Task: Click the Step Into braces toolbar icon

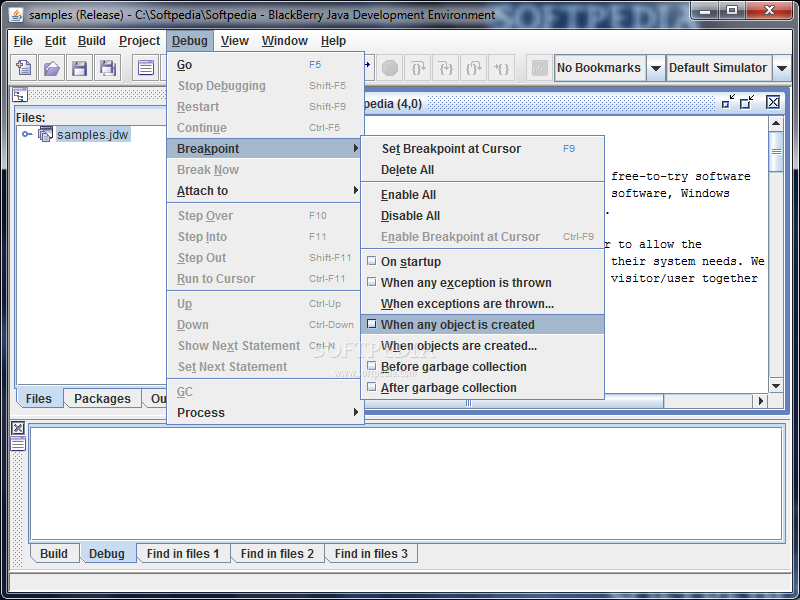Action: click(445, 68)
